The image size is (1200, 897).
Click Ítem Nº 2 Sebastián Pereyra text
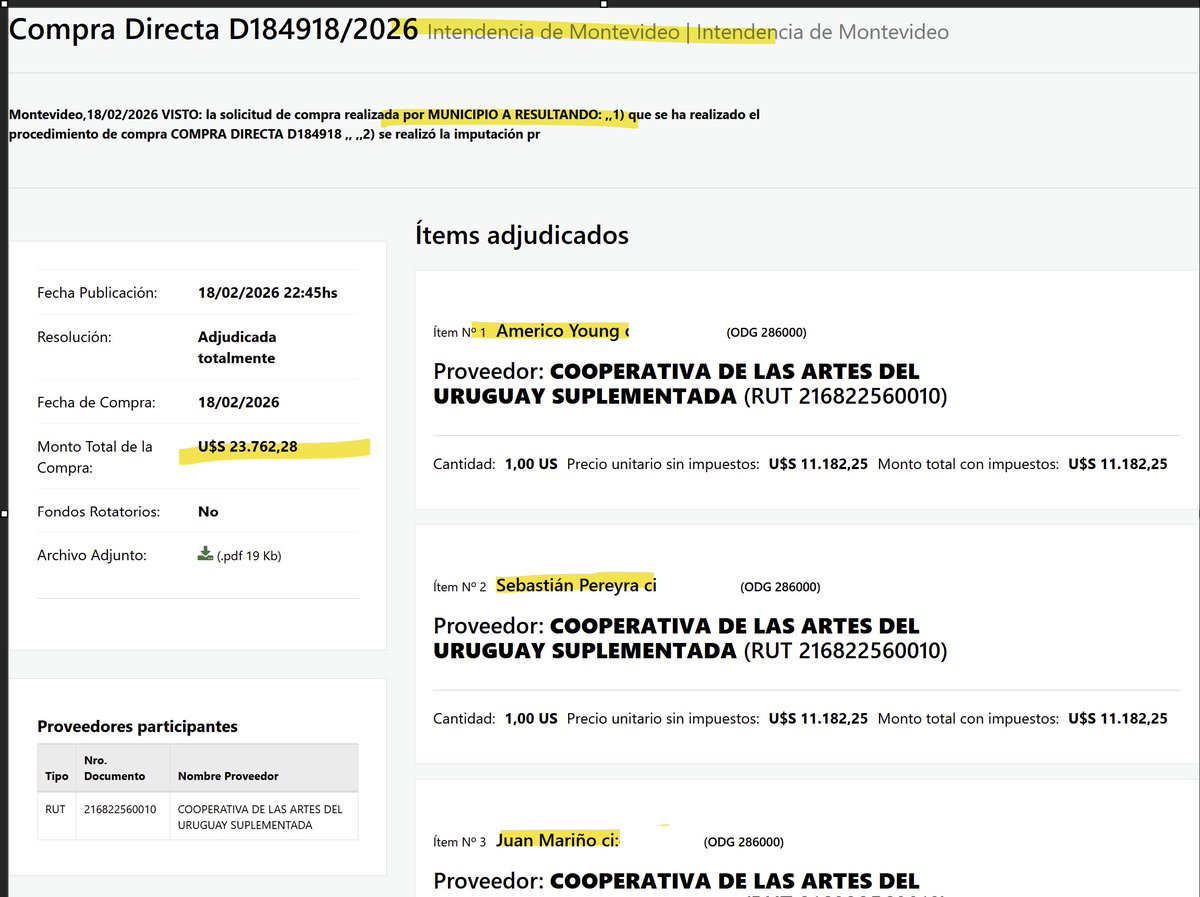tap(545, 585)
